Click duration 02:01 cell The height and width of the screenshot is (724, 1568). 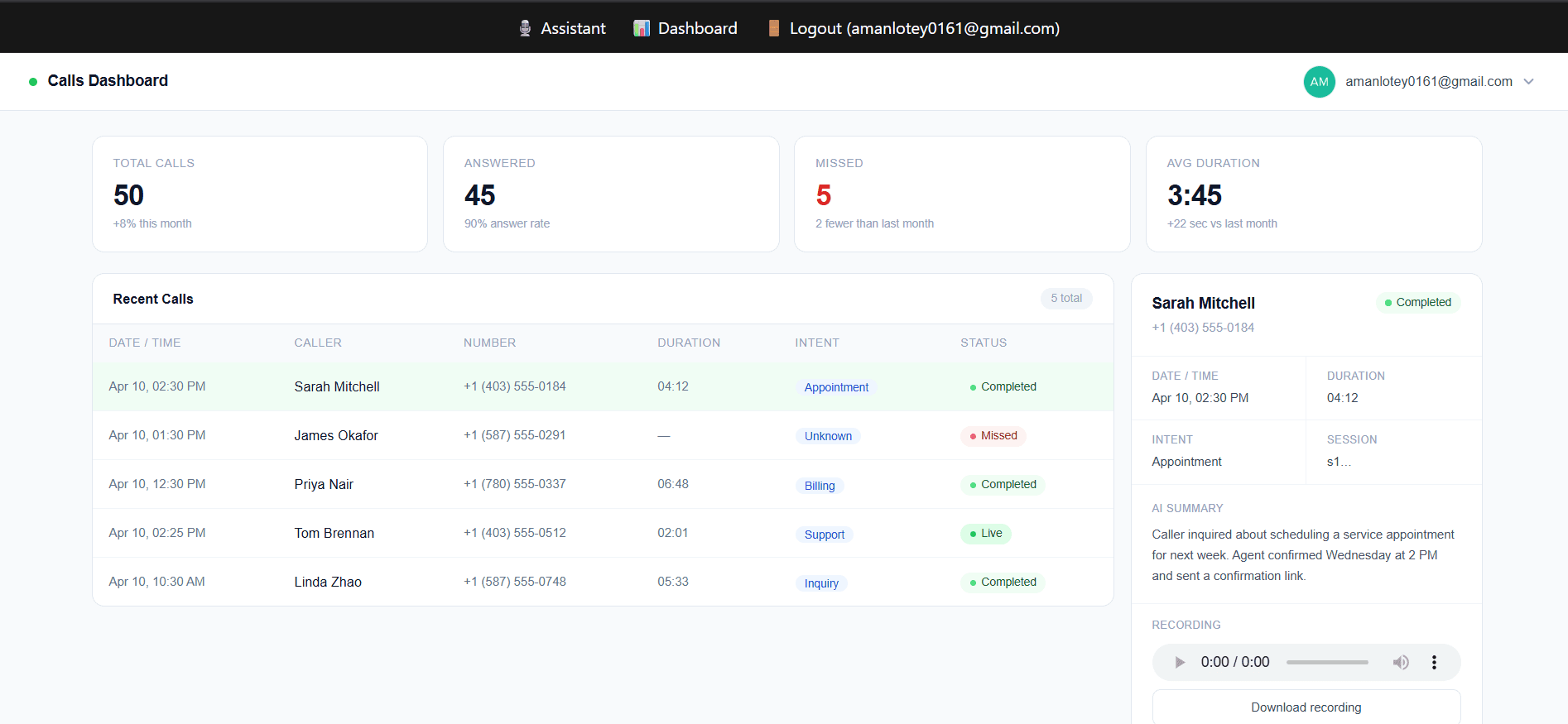pyautogui.click(x=673, y=533)
